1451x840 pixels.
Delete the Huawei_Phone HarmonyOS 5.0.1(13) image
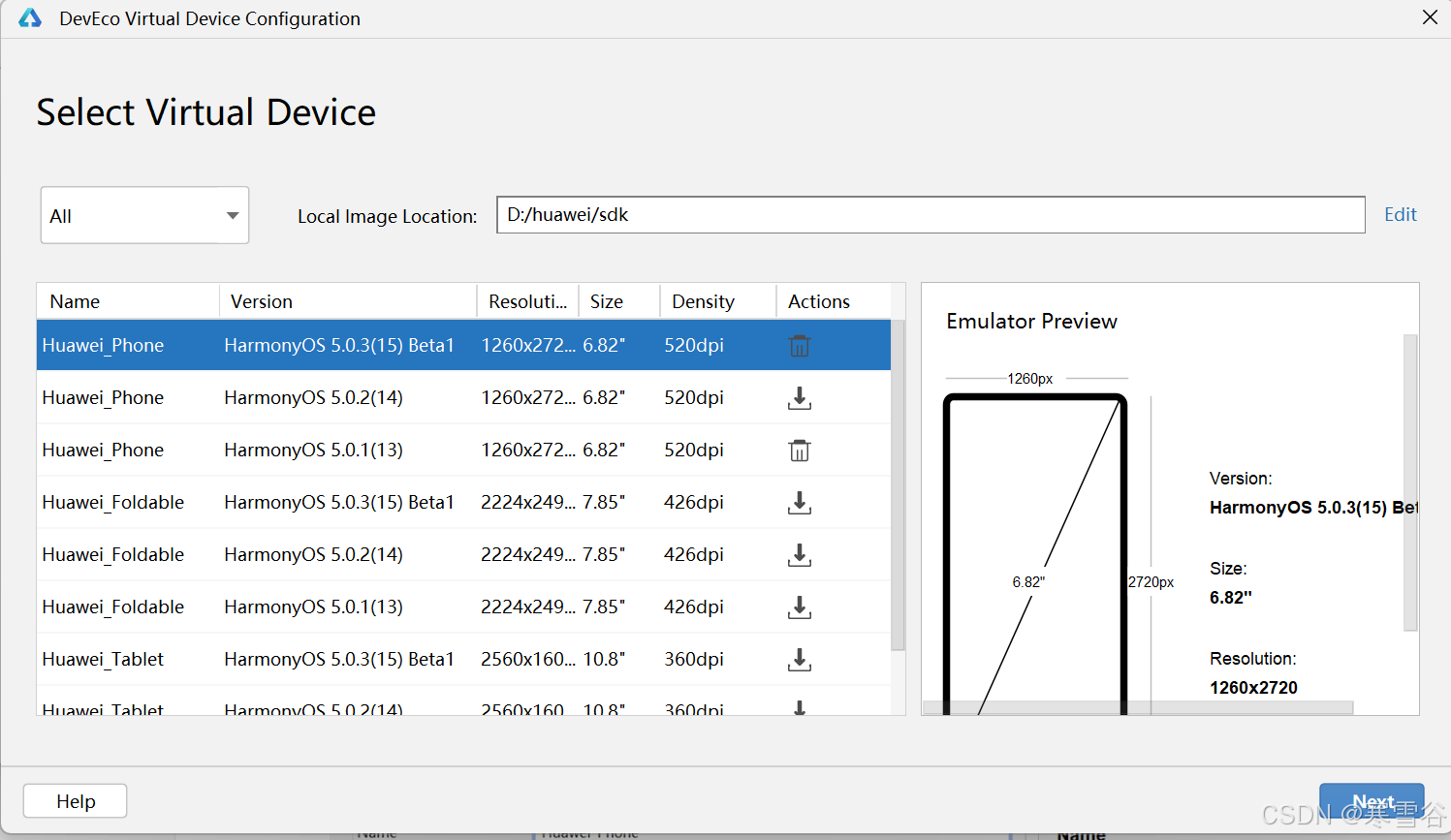(799, 451)
